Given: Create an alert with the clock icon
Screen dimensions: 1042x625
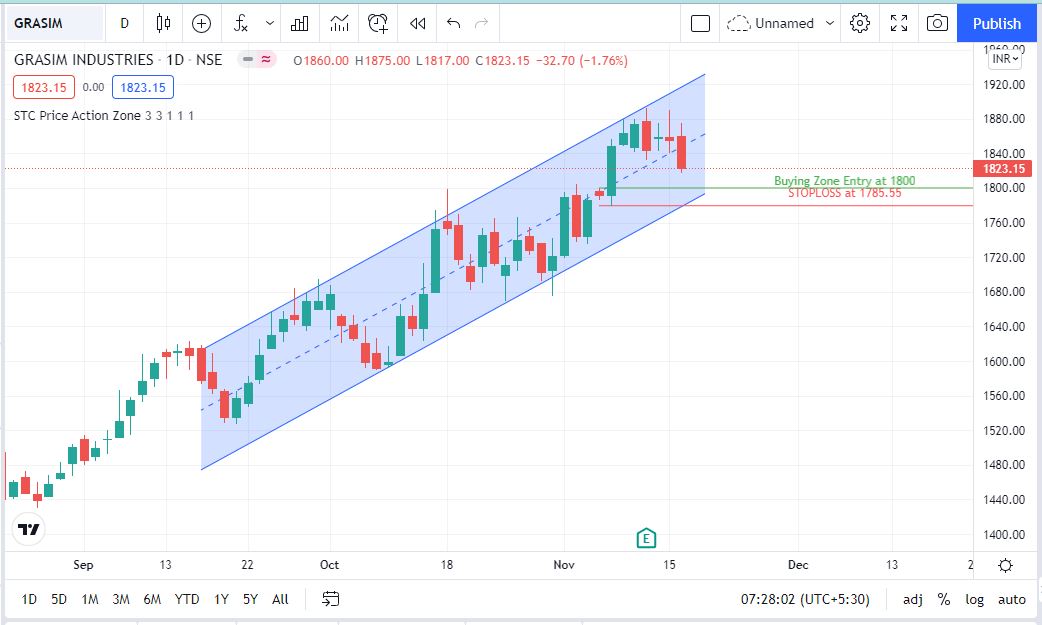Looking at the screenshot, I should 378,23.
